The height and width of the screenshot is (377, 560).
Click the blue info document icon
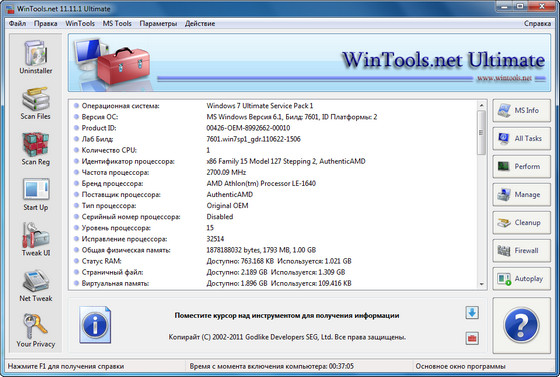[95, 325]
